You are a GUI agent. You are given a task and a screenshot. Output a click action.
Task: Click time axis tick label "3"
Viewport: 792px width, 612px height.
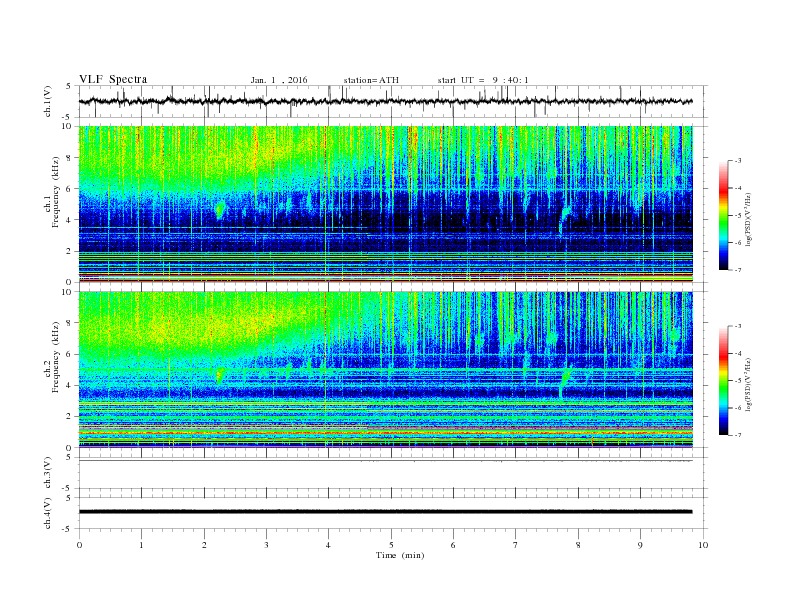[x=266, y=545]
